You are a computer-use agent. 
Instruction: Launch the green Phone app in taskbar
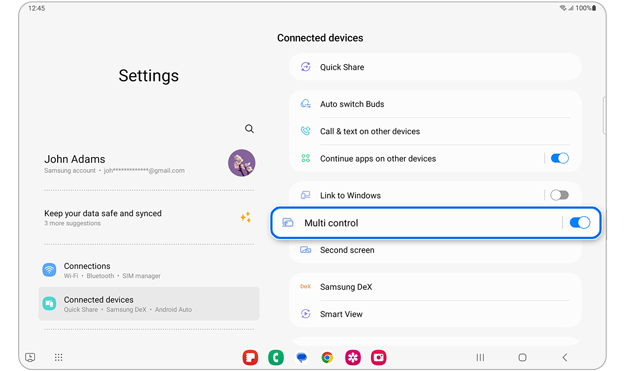[276, 357]
